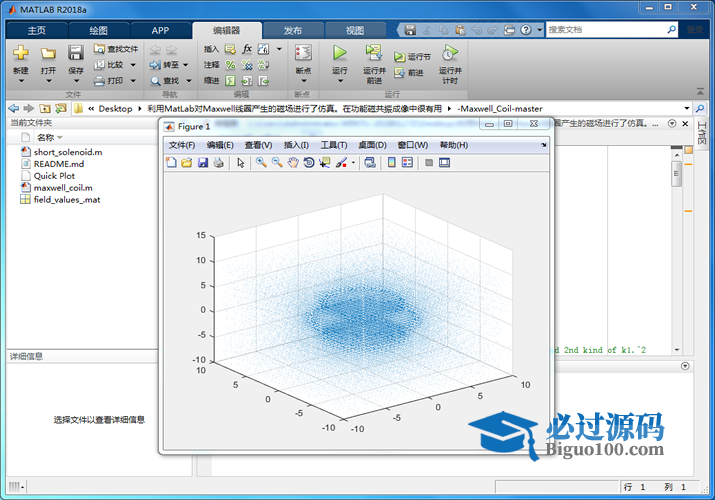This screenshot has width=715, height=500.
Task: Click the 转至 (Go To) button
Action: pos(165,65)
